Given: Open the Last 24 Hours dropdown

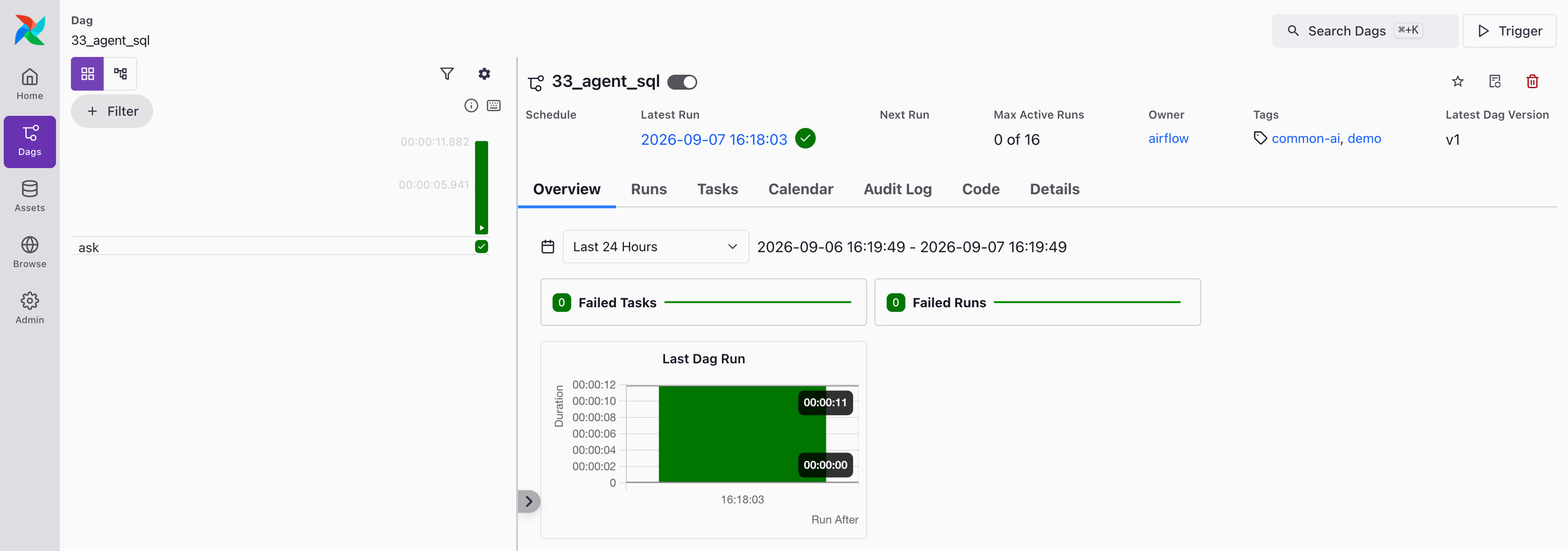Looking at the screenshot, I should (x=655, y=246).
